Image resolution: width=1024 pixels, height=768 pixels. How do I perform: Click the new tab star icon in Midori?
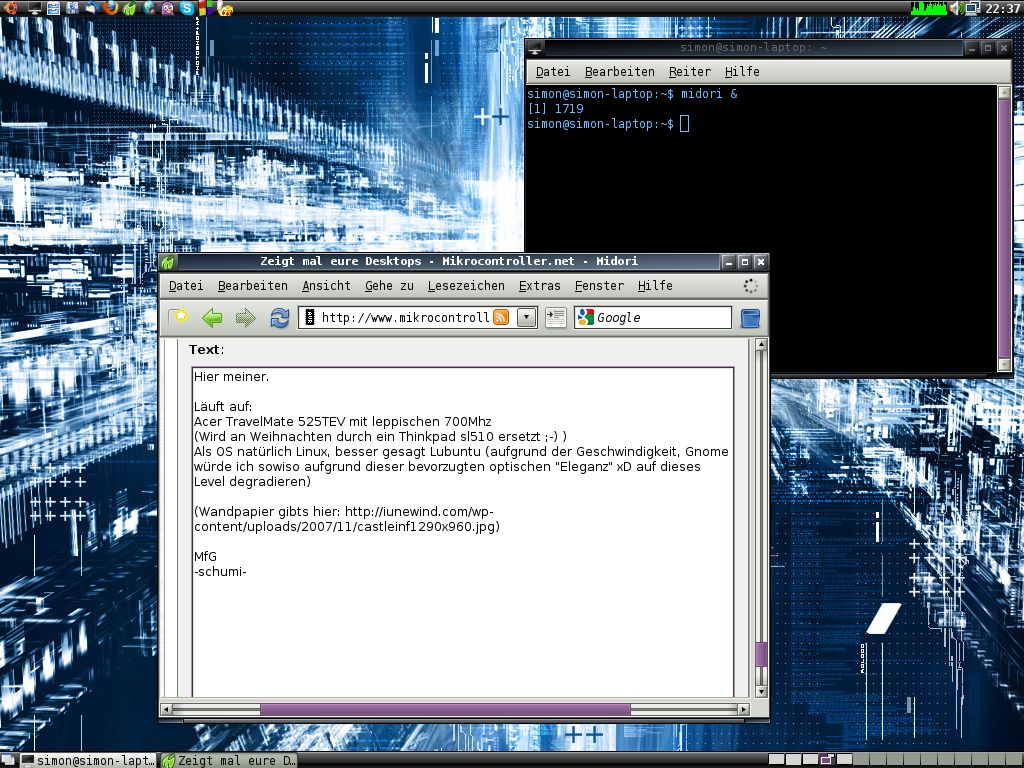click(x=178, y=317)
